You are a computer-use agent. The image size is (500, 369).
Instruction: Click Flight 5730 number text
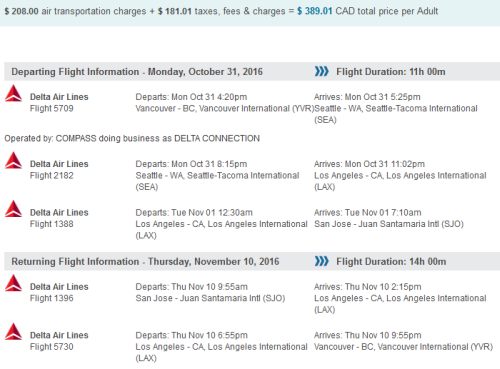[x=52, y=347]
